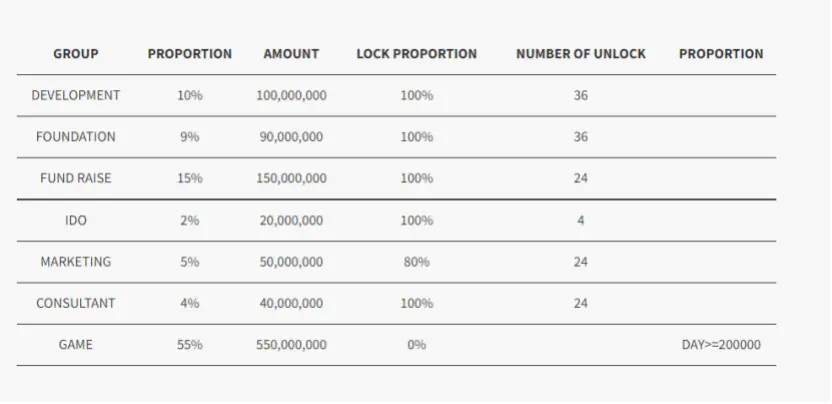Select the FOUNDATION group cell

point(76,137)
